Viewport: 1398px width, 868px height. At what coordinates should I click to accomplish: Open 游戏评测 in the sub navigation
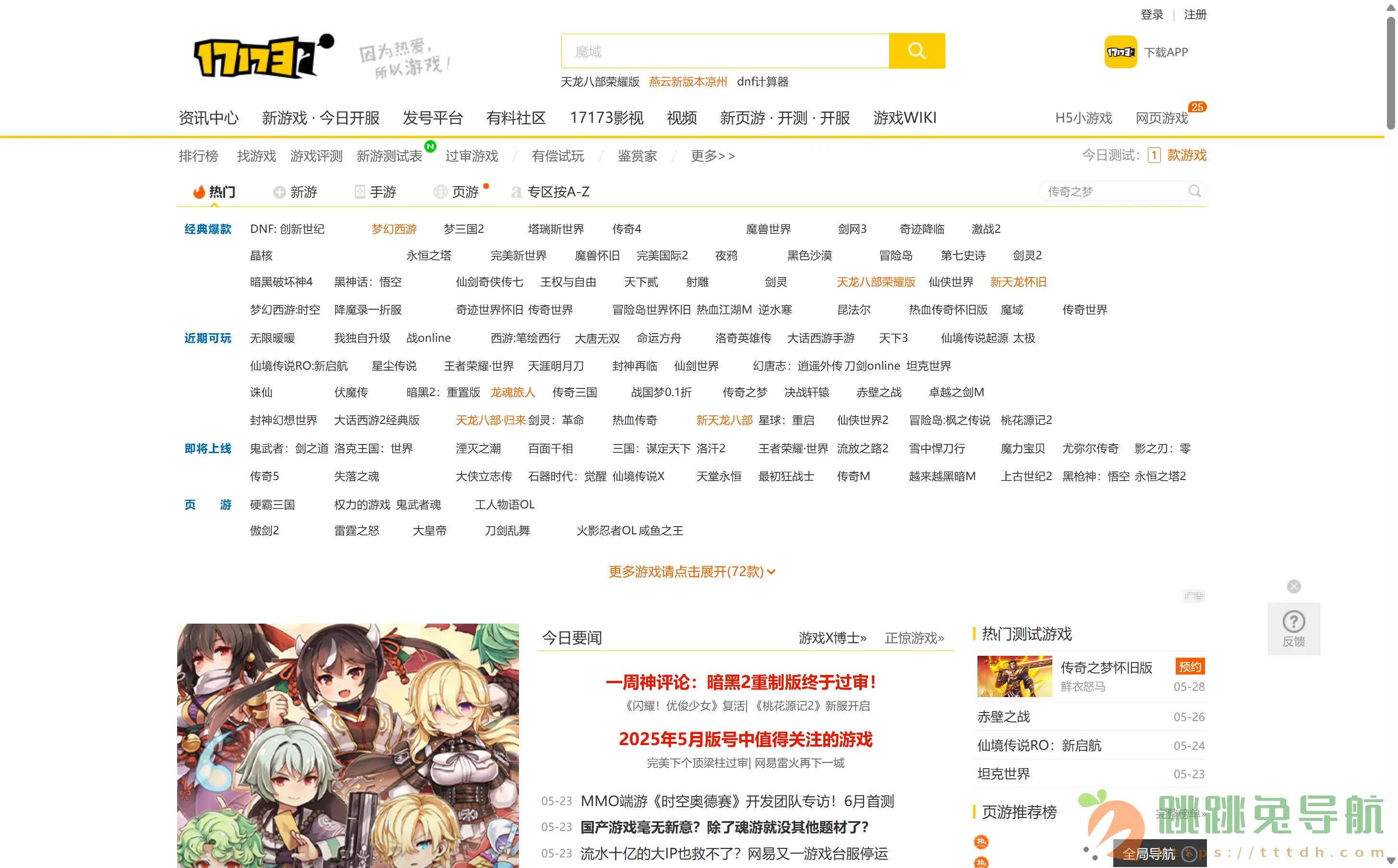(316, 156)
